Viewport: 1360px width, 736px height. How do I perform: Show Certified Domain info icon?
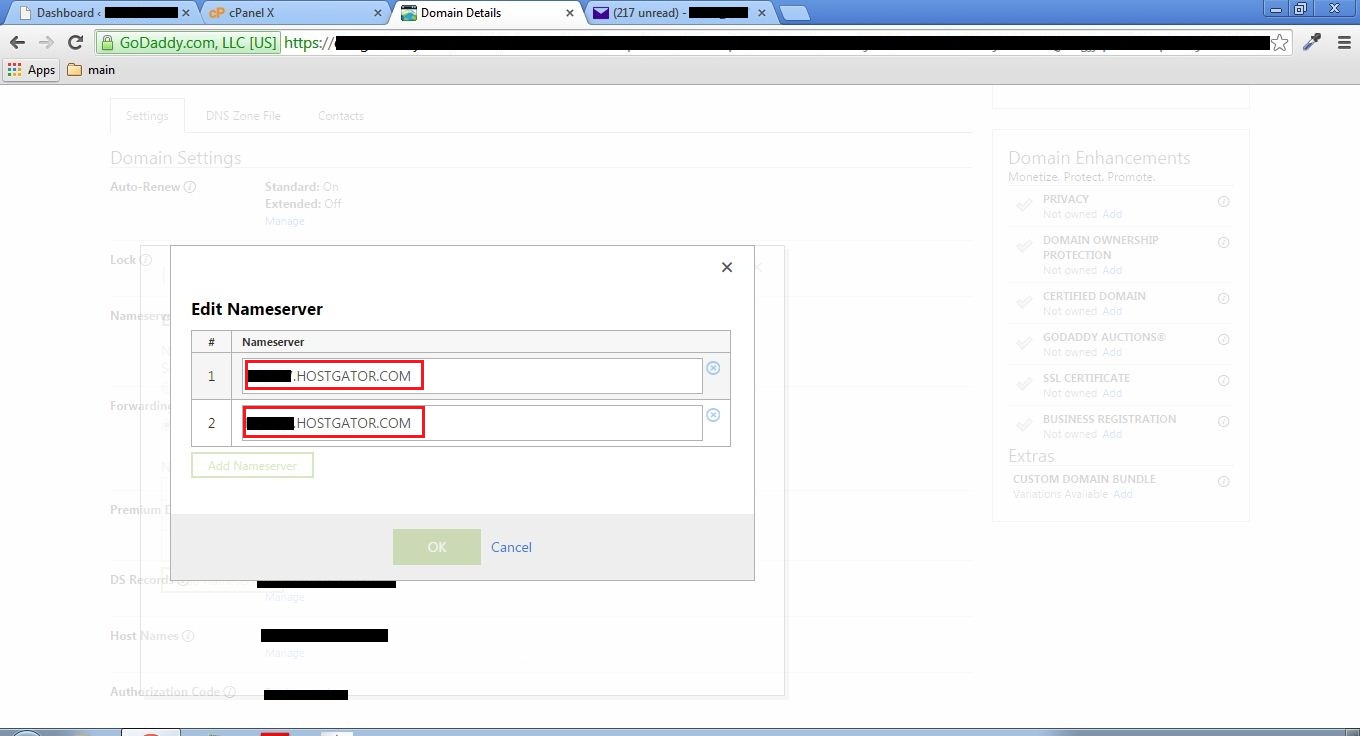point(1223,298)
